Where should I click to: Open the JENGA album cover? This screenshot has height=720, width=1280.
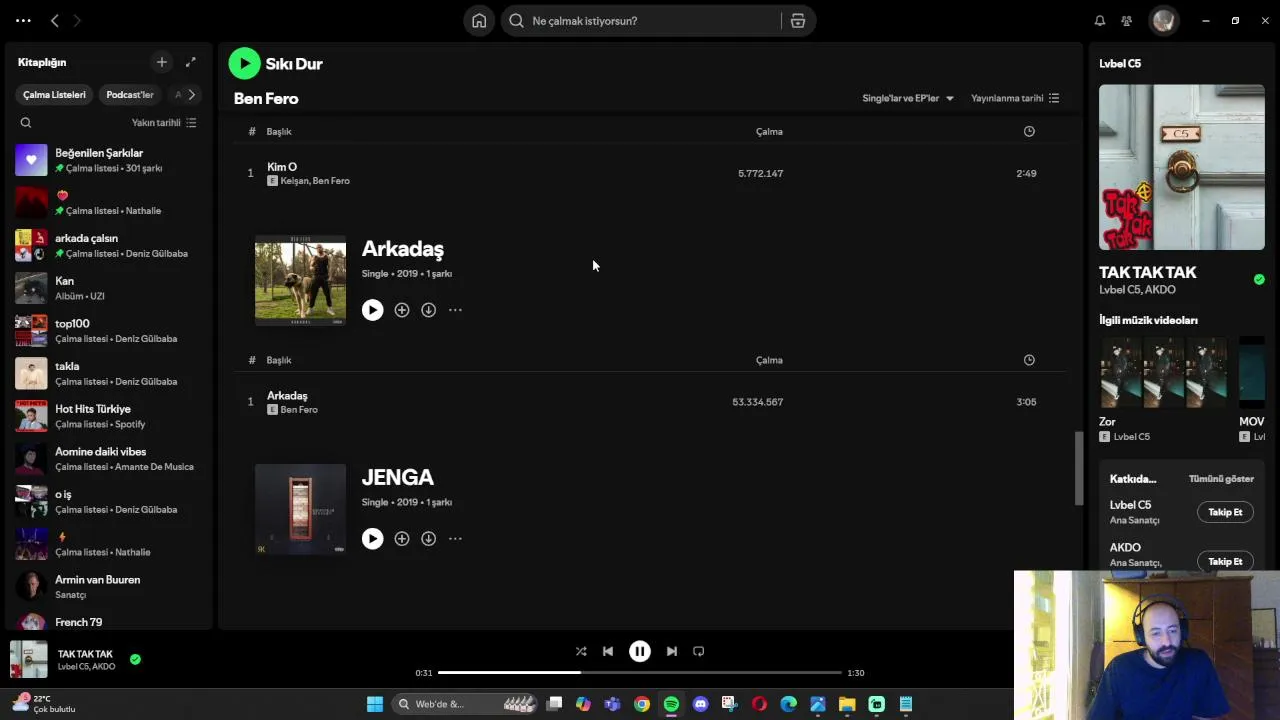coord(300,509)
